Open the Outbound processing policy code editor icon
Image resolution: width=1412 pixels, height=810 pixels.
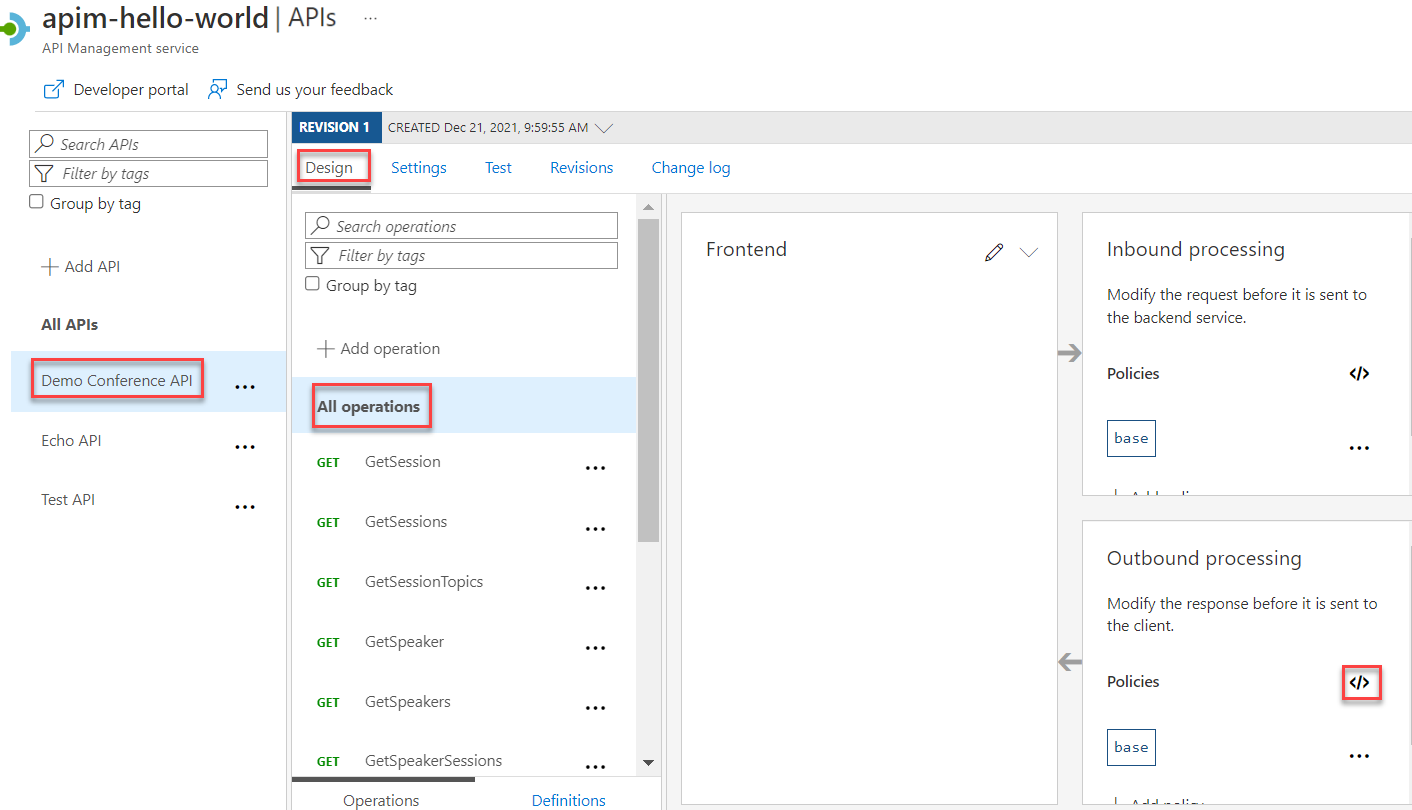pyautogui.click(x=1359, y=683)
